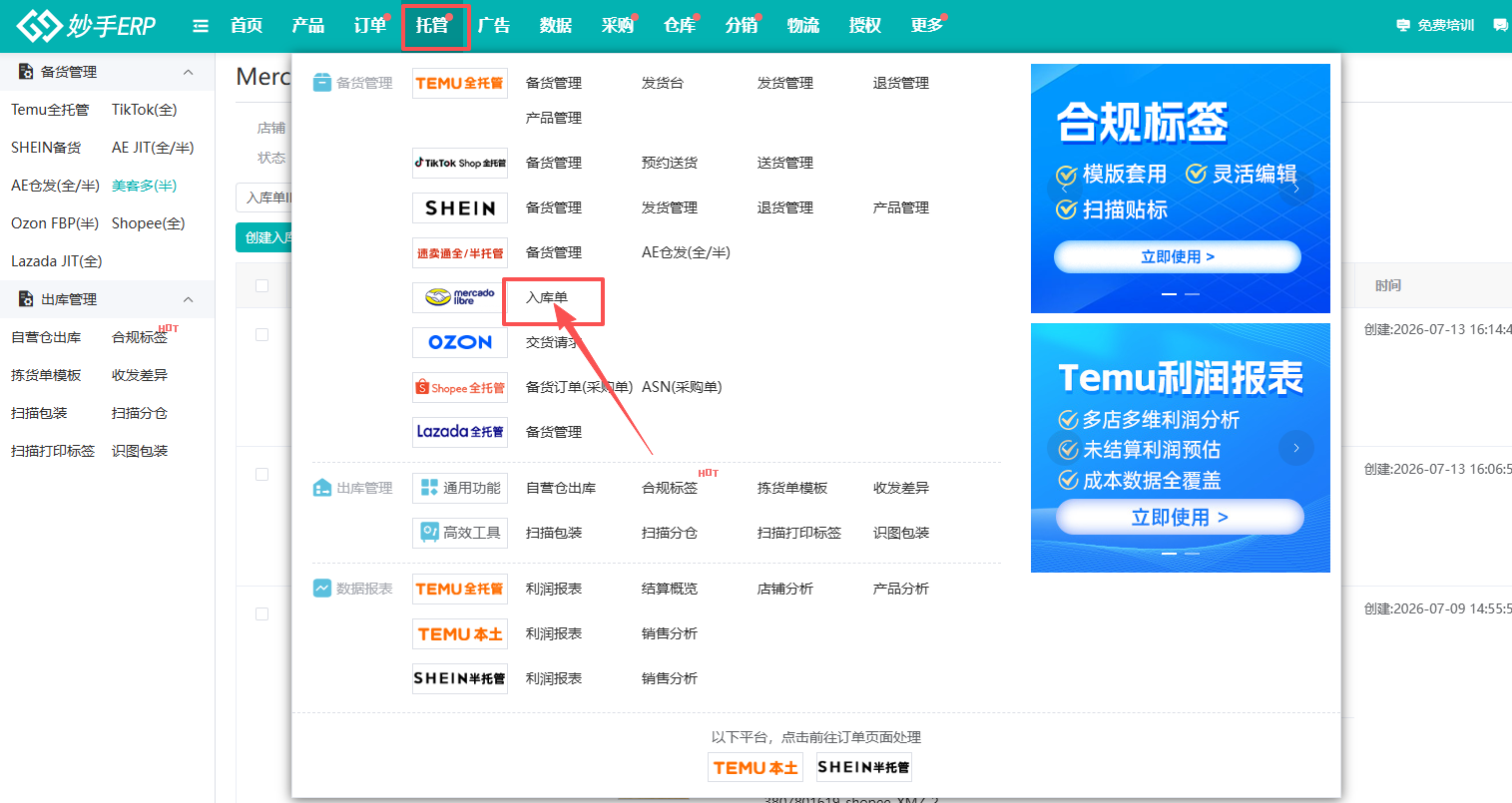Go back on 合规标签 banner left arrow
This screenshot has height=803, width=1512.
(1065, 188)
